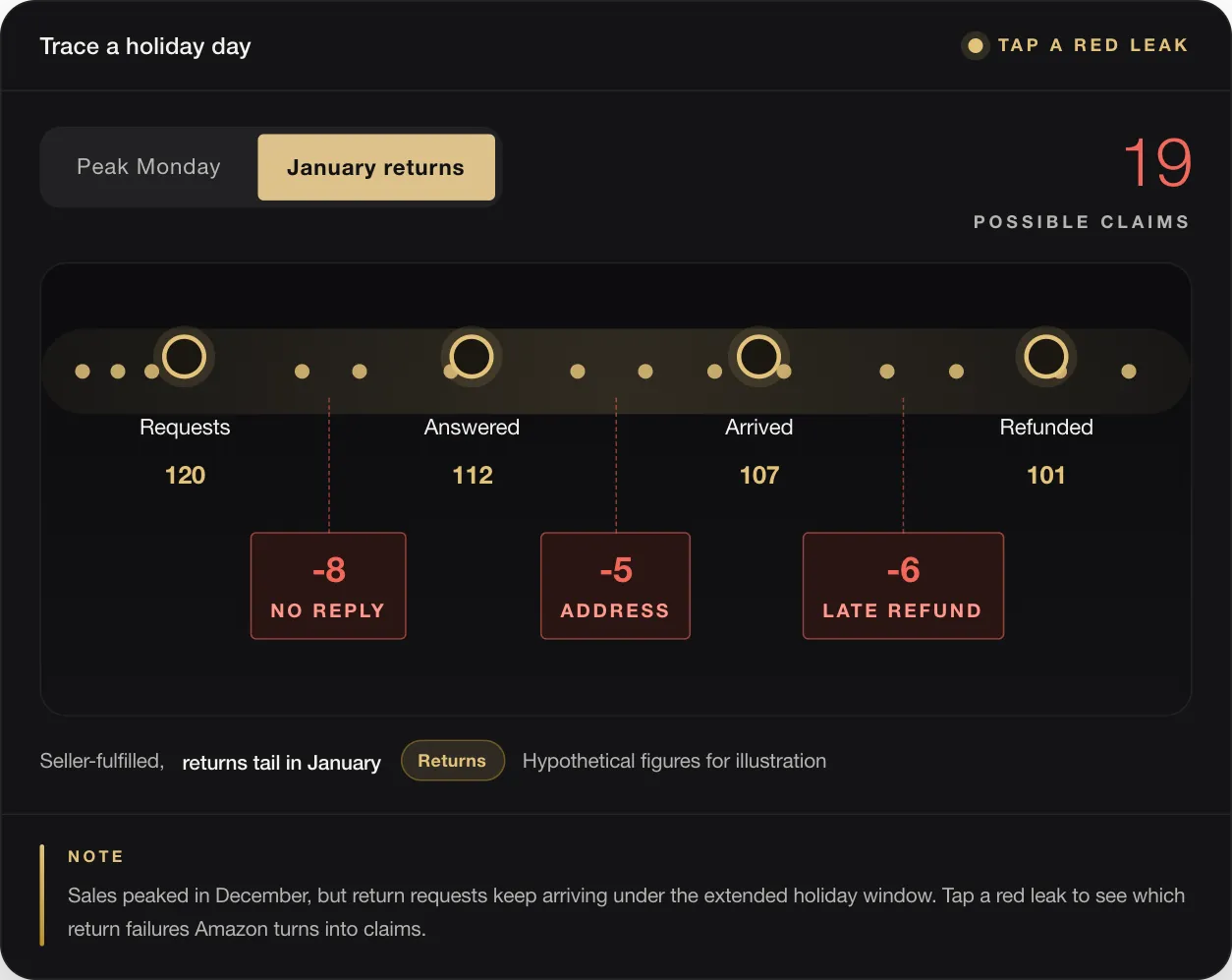Click the Arrived stage ring icon
Image resolution: width=1232 pixels, height=980 pixels.
click(758, 357)
